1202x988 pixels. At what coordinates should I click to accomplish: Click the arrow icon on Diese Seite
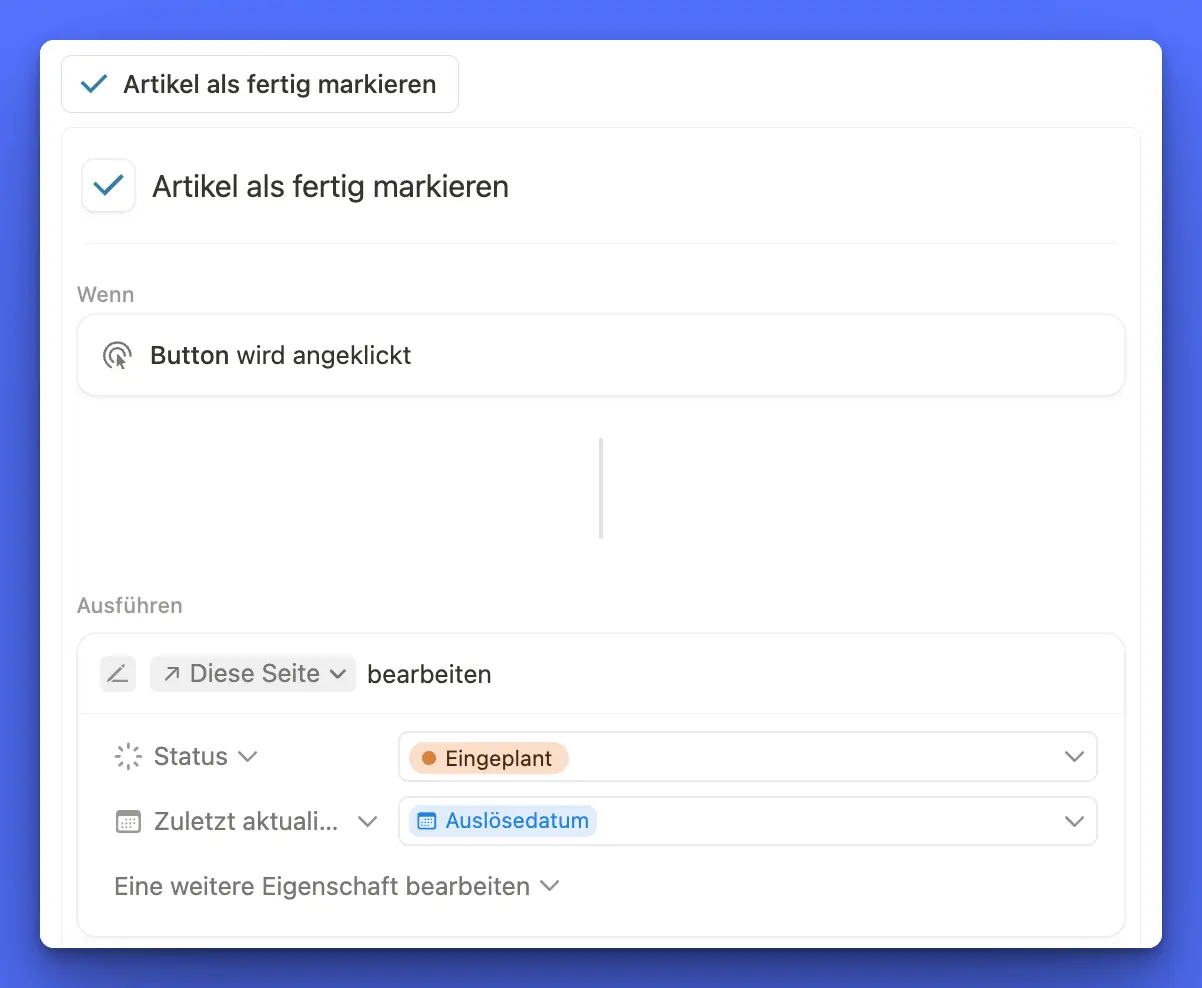pos(172,674)
